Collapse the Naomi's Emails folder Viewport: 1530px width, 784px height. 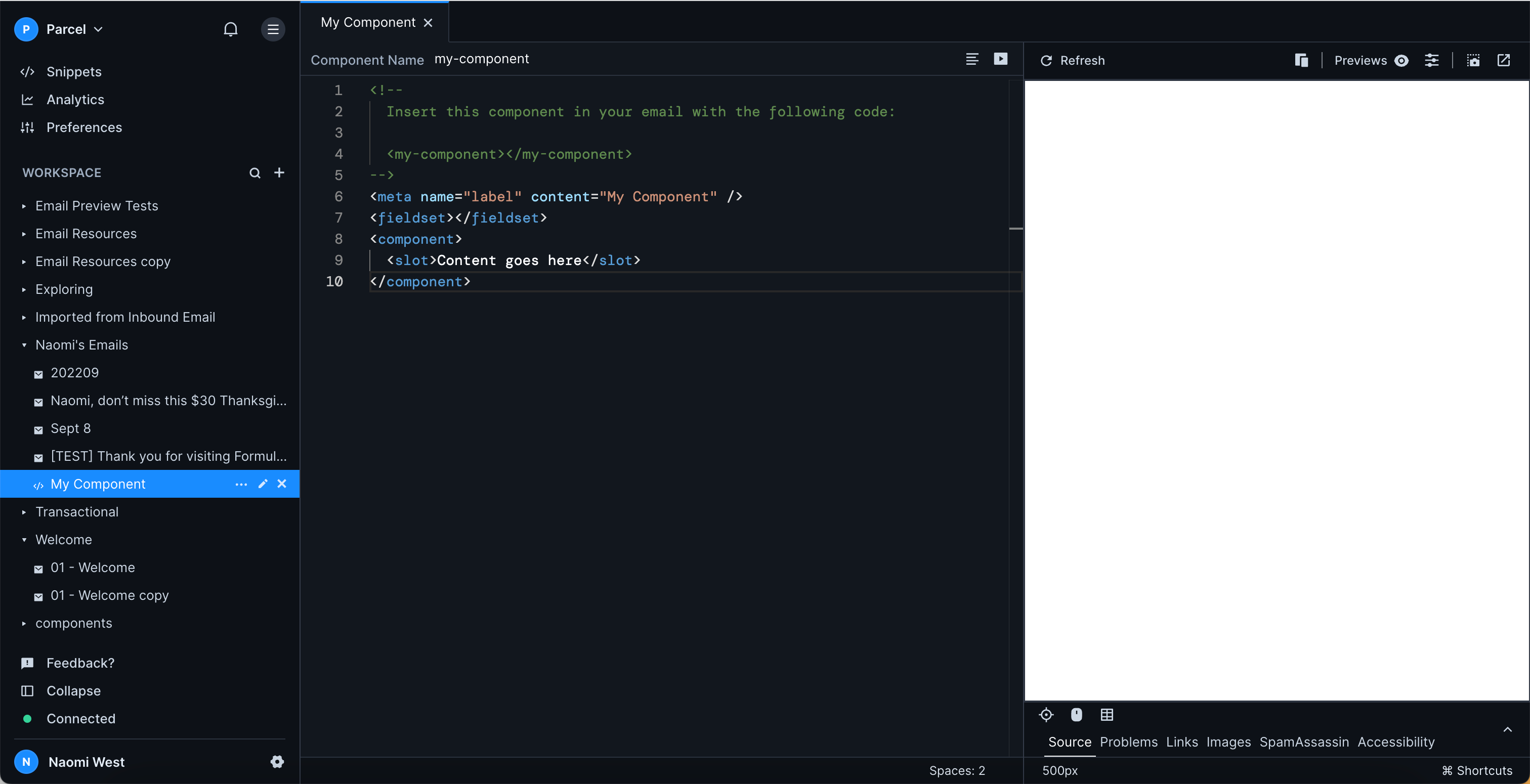click(x=24, y=344)
